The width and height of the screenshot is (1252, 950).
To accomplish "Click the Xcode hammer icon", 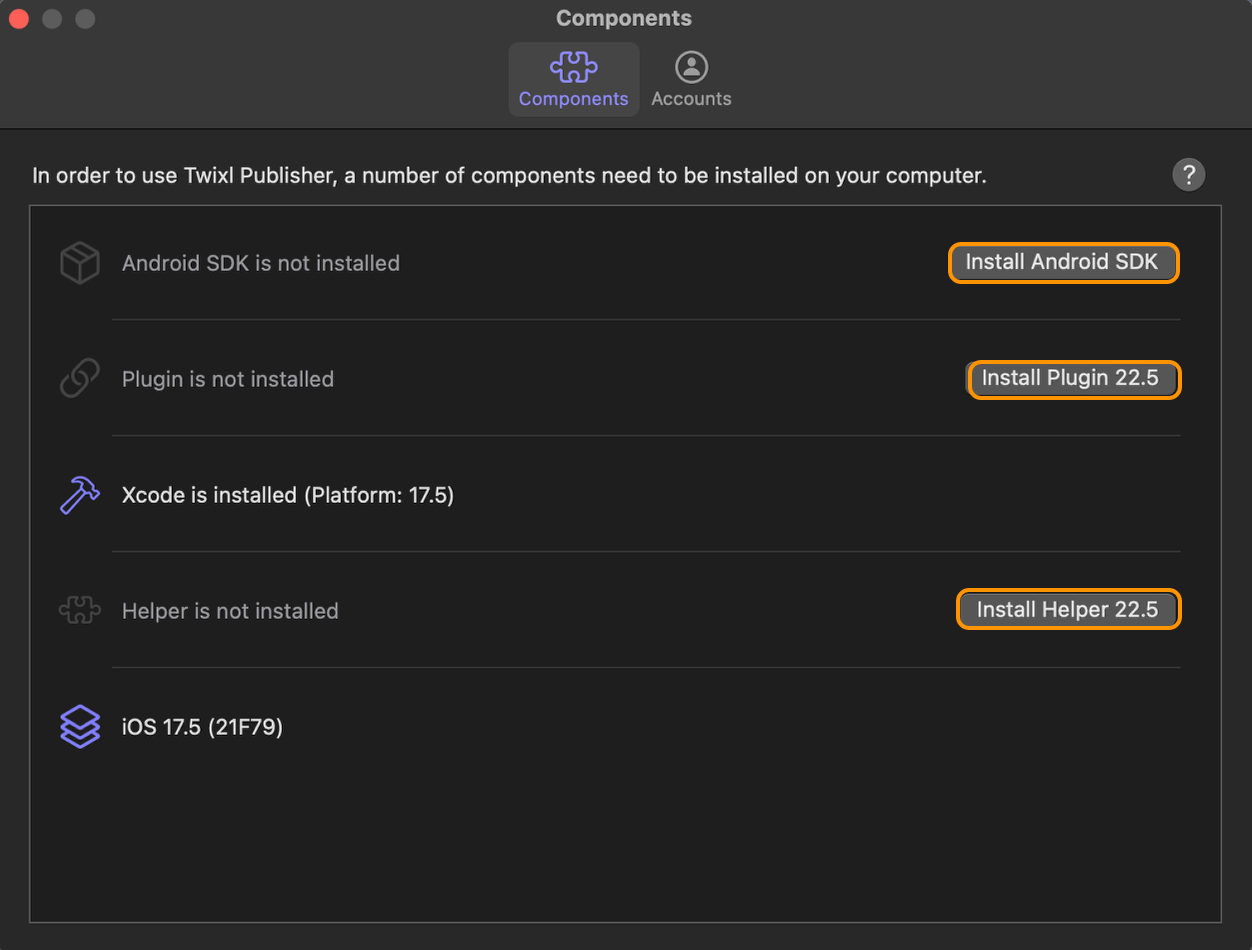I will click(x=80, y=495).
